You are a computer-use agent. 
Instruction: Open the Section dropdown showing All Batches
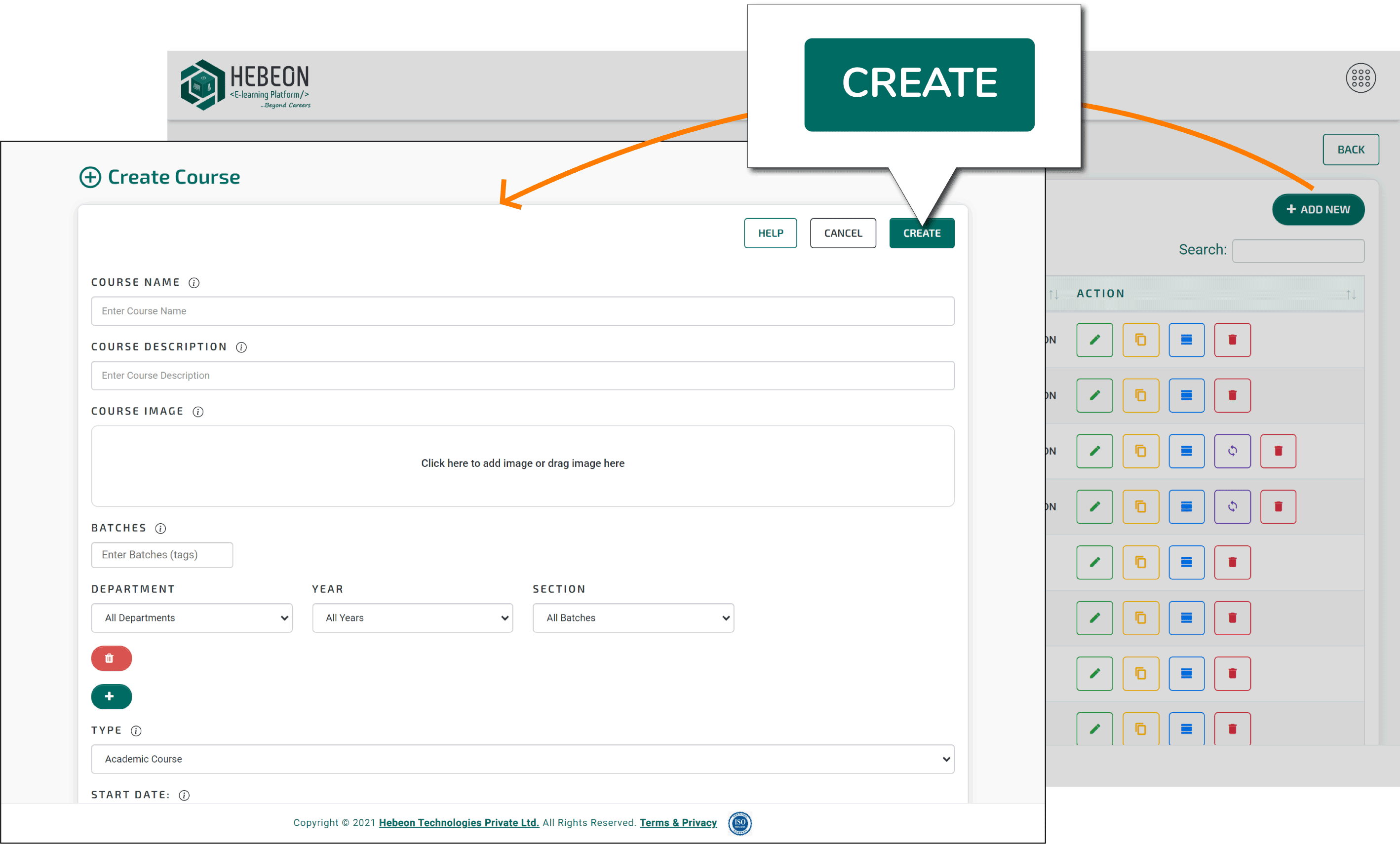pos(633,617)
